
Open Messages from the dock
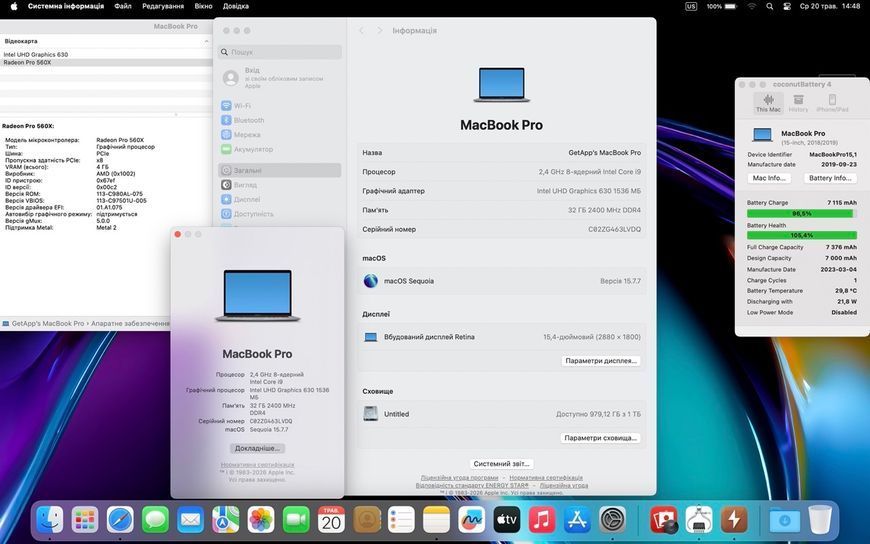point(155,521)
